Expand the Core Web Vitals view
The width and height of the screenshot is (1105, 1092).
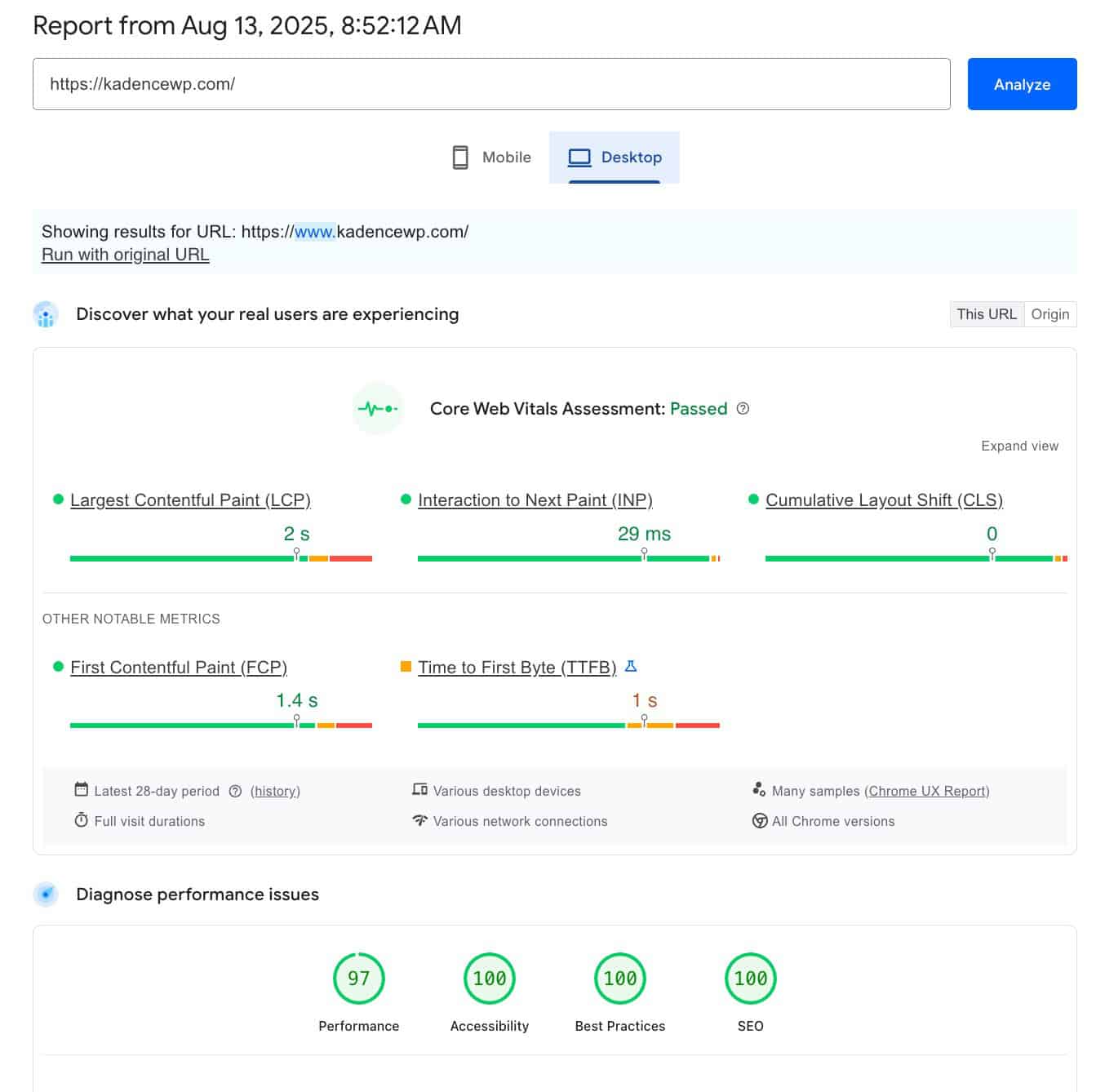(1019, 446)
